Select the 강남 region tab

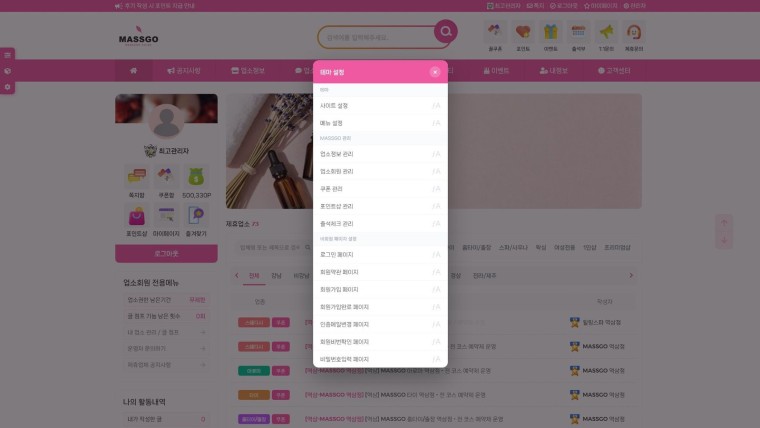[x=276, y=276]
